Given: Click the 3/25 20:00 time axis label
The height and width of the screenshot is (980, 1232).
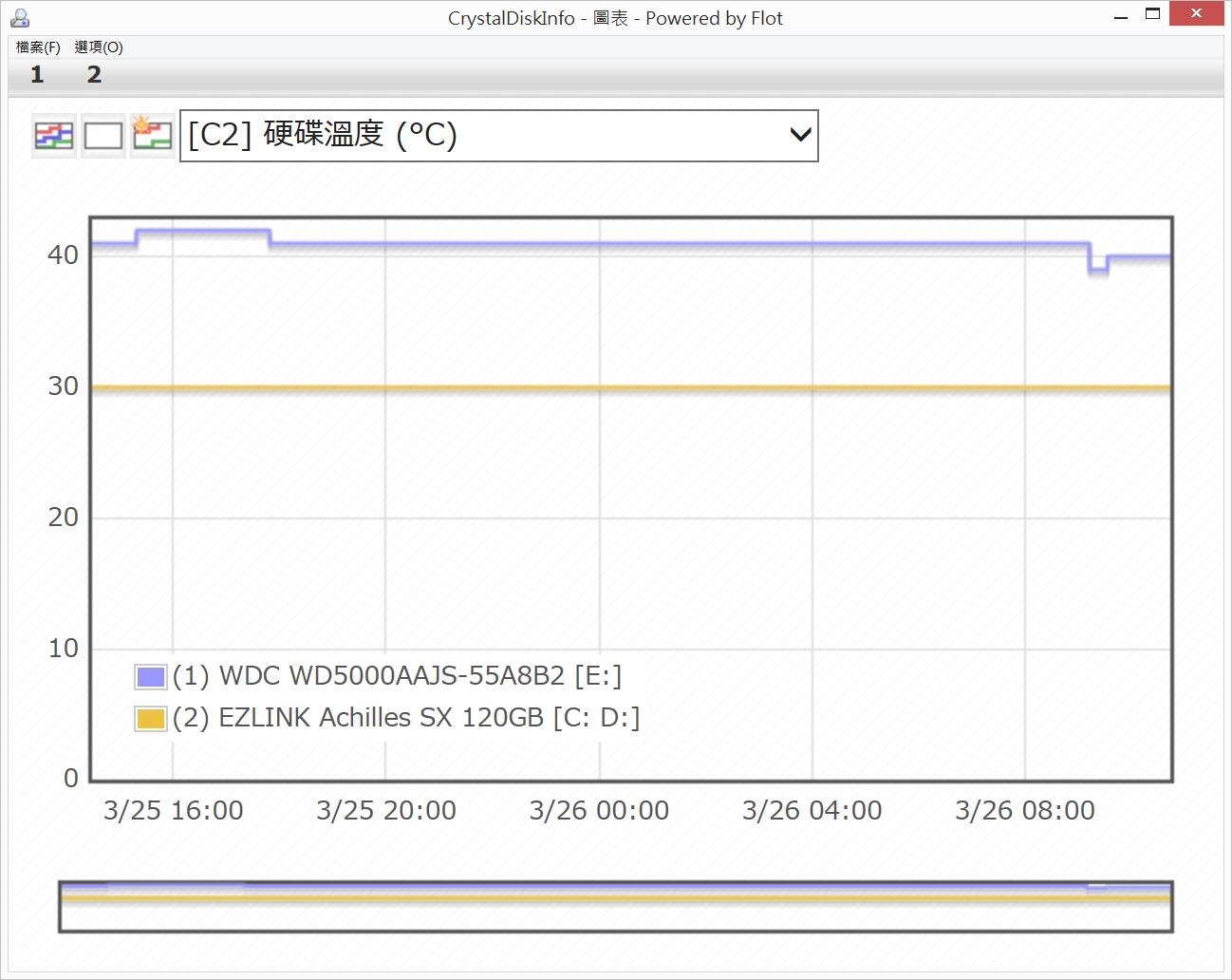Looking at the screenshot, I should 386,810.
